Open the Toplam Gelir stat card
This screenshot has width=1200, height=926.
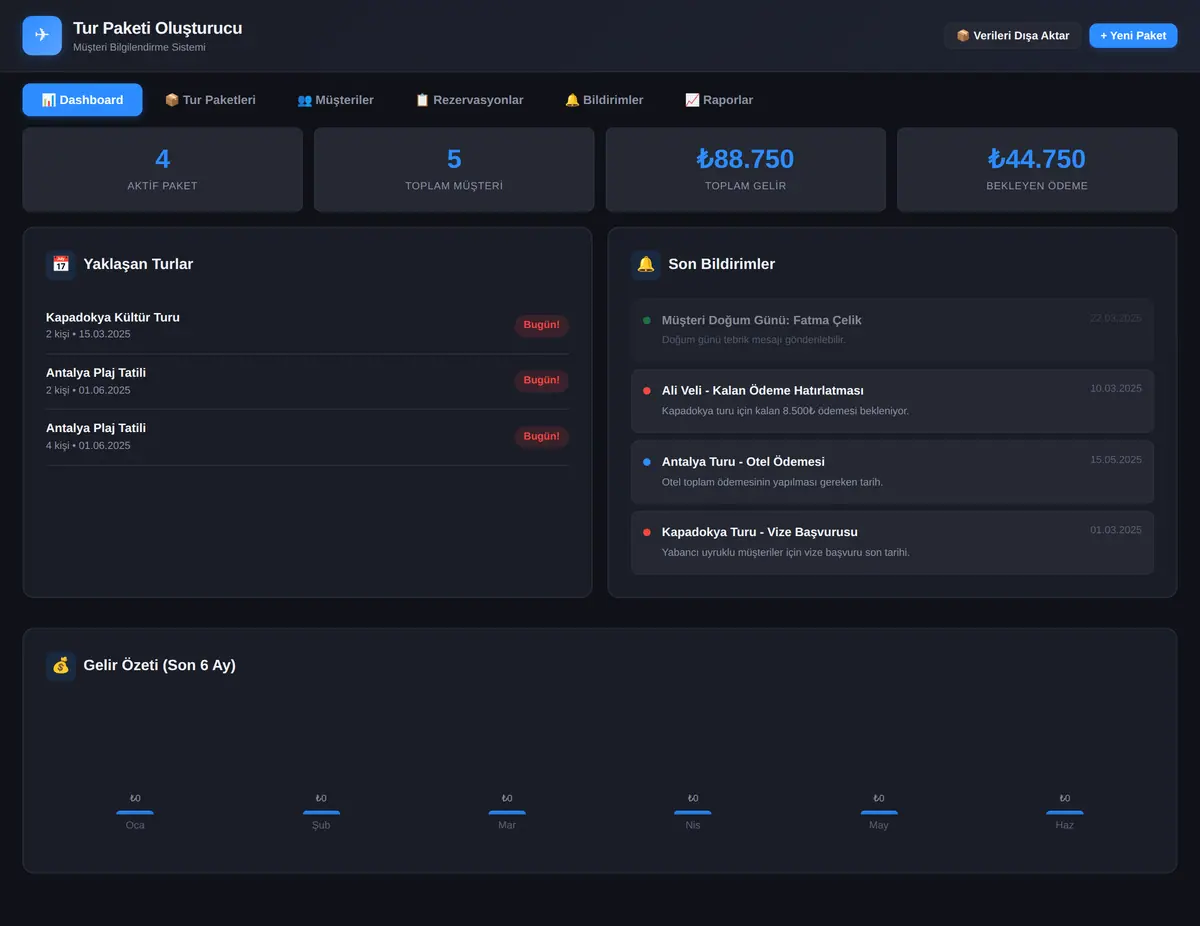pyautogui.click(x=745, y=169)
